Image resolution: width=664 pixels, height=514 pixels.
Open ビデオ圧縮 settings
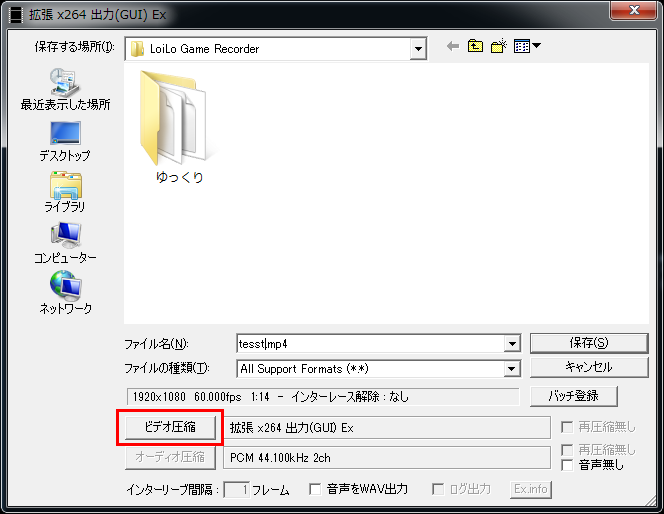coord(170,427)
